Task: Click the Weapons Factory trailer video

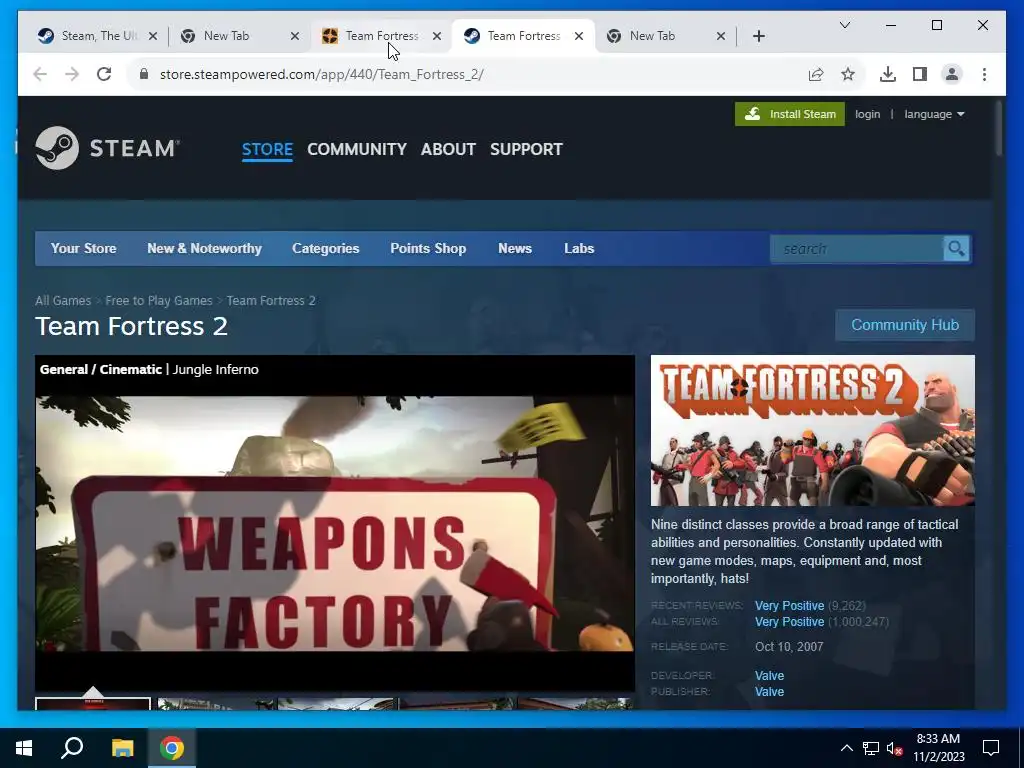Action: [x=334, y=522]
